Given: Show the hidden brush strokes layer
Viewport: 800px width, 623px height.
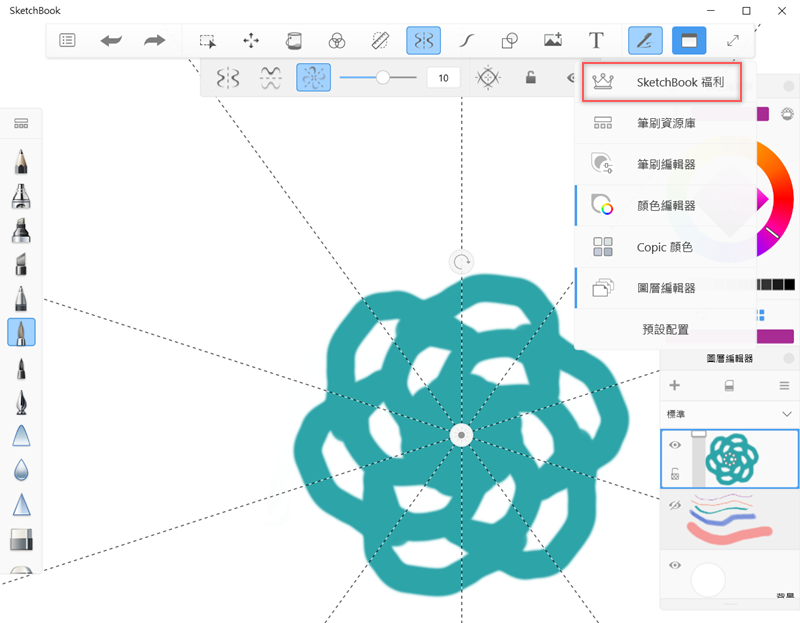Looking at the screenshot, I should point(675,506).
